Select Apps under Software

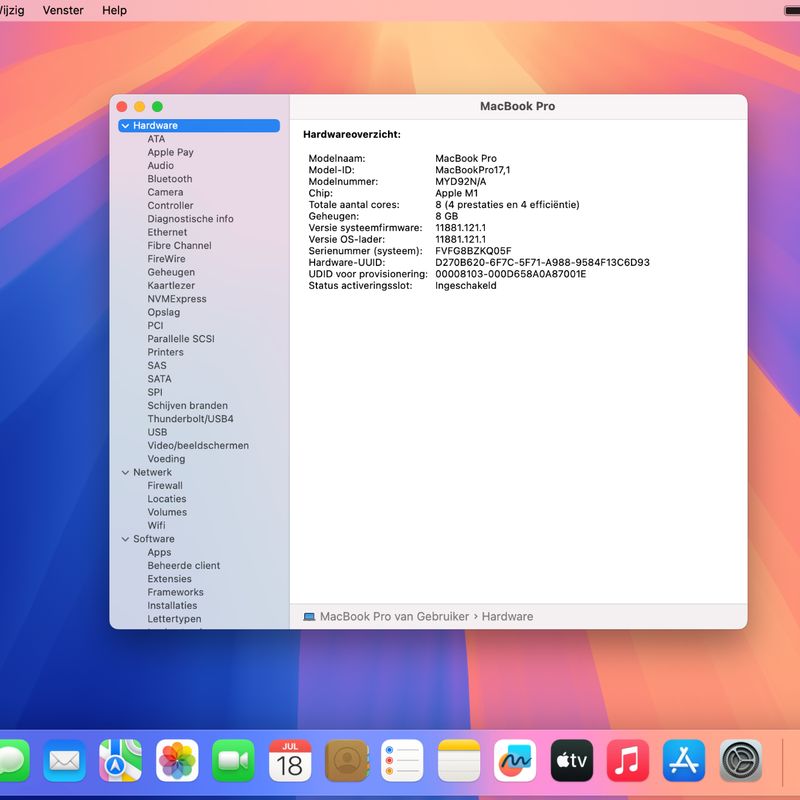click(x=159, y=552)
